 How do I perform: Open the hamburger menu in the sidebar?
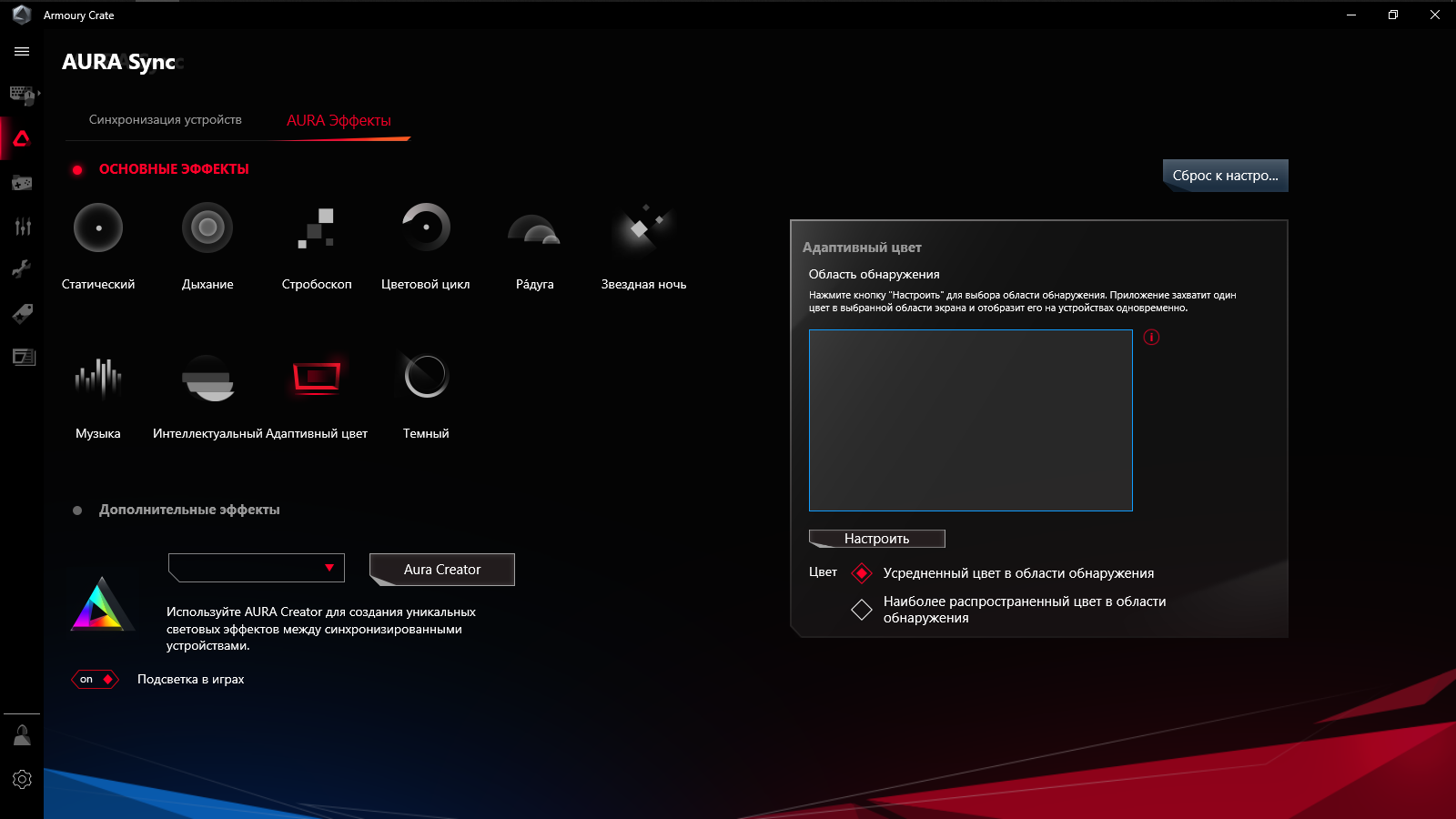click(22, 52)
